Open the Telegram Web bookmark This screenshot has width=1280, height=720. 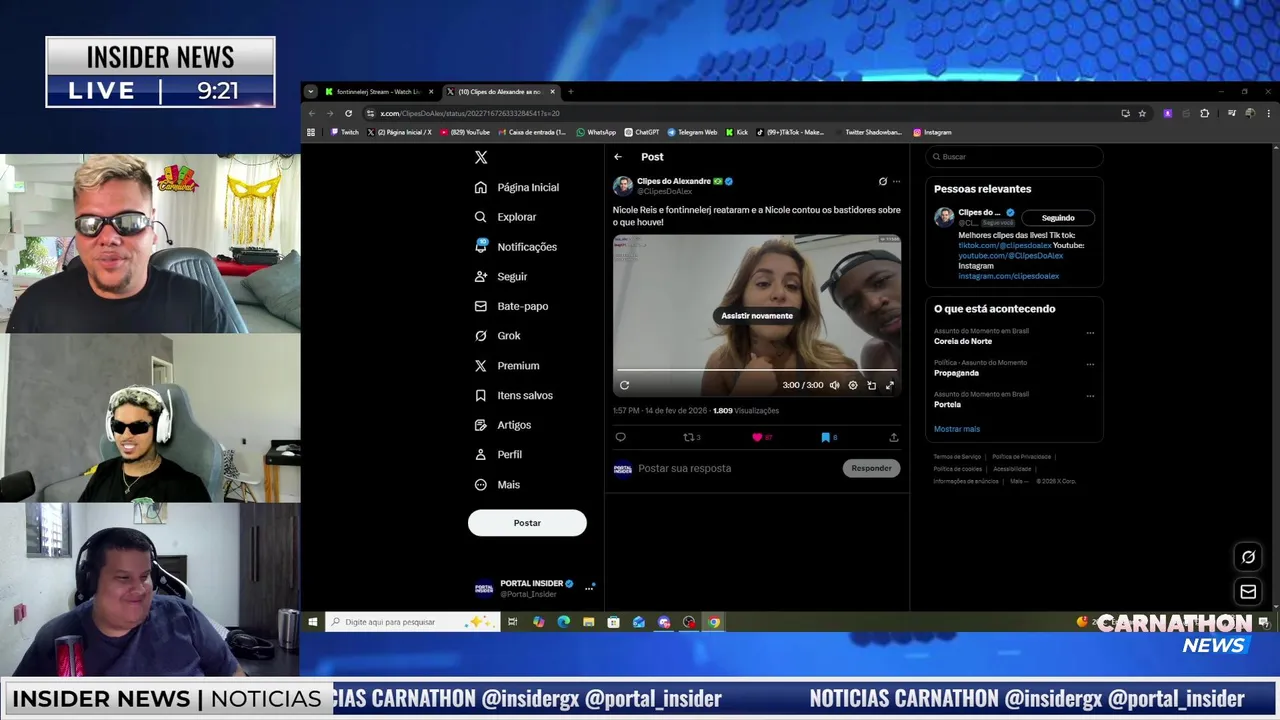(x=692, y=132)
